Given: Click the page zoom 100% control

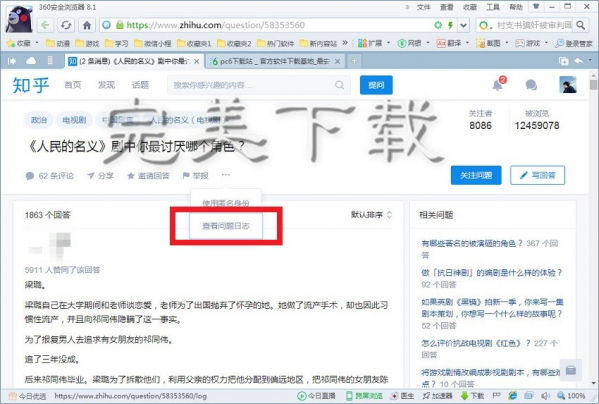Looking at the screenshot, I should click(x=571, y=396).
